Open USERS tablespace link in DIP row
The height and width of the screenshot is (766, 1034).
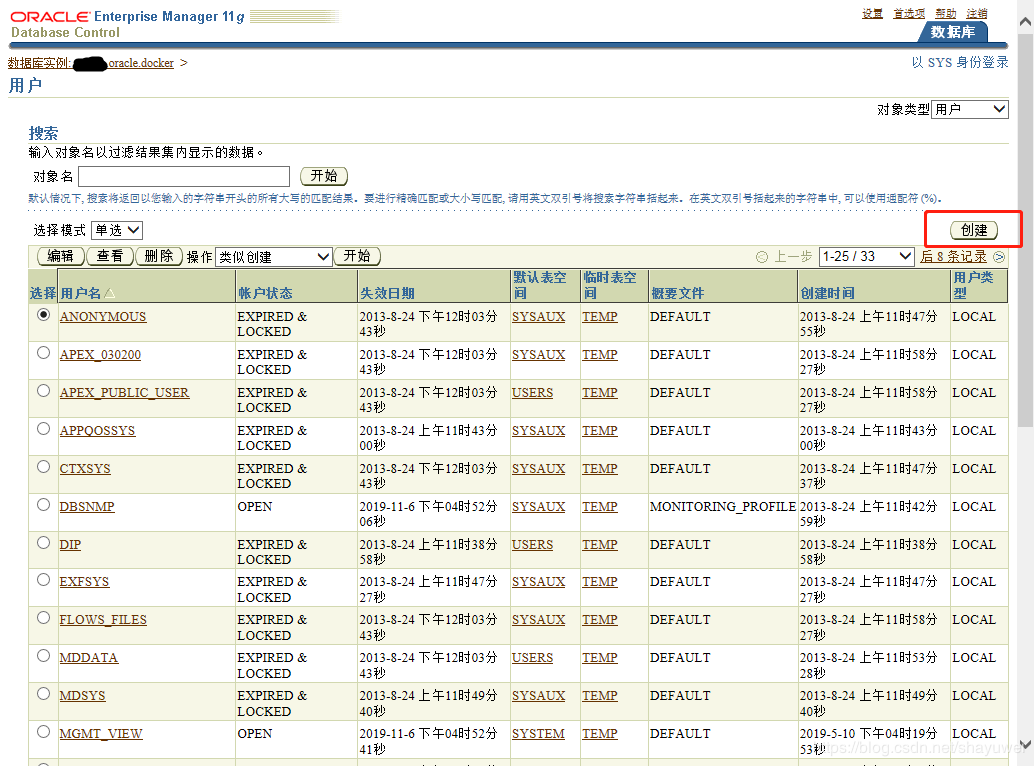(532, 545)
